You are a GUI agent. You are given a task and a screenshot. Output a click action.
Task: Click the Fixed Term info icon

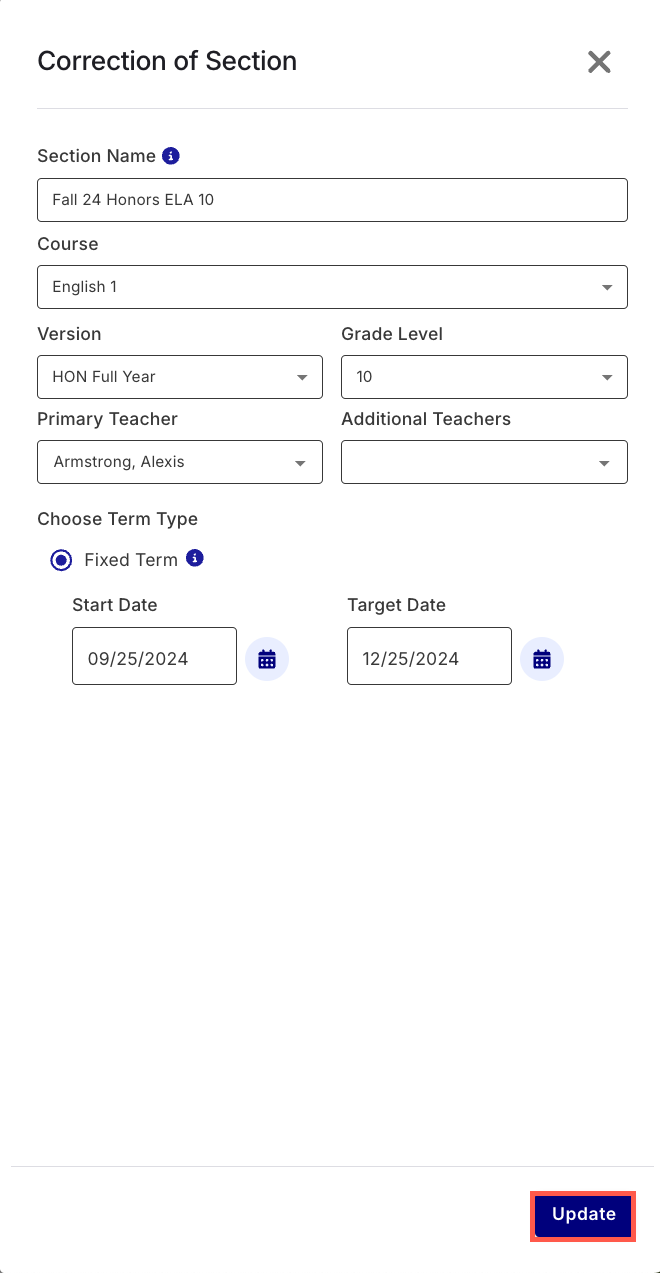pos(195,559)
